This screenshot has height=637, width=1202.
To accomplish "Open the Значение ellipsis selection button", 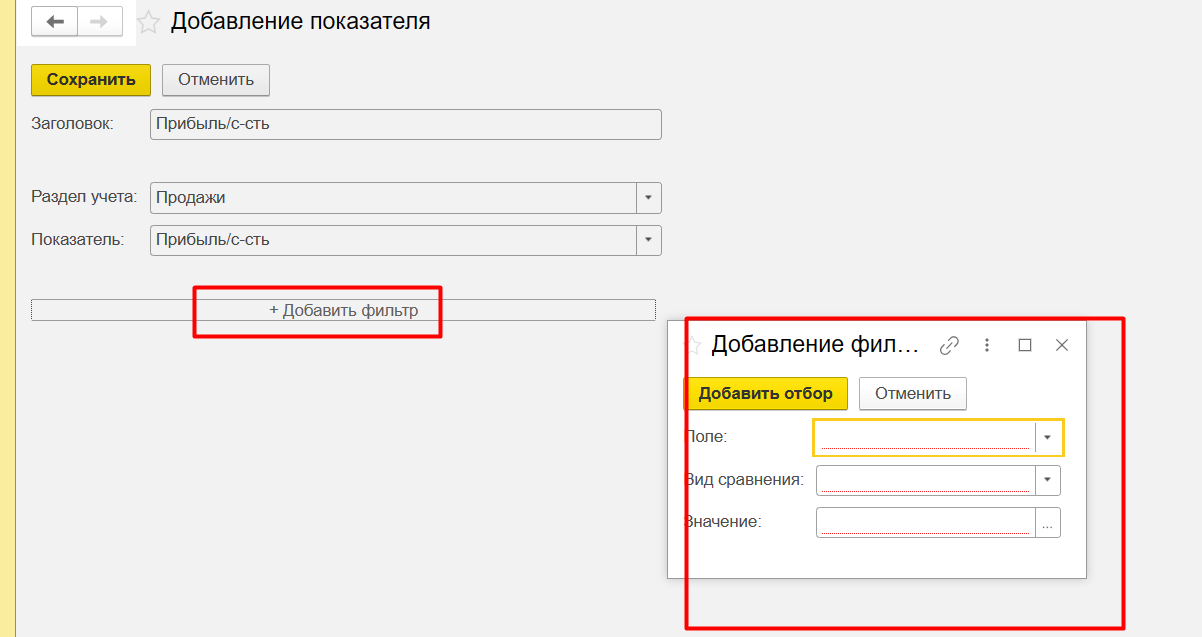I will [1047, 523].
